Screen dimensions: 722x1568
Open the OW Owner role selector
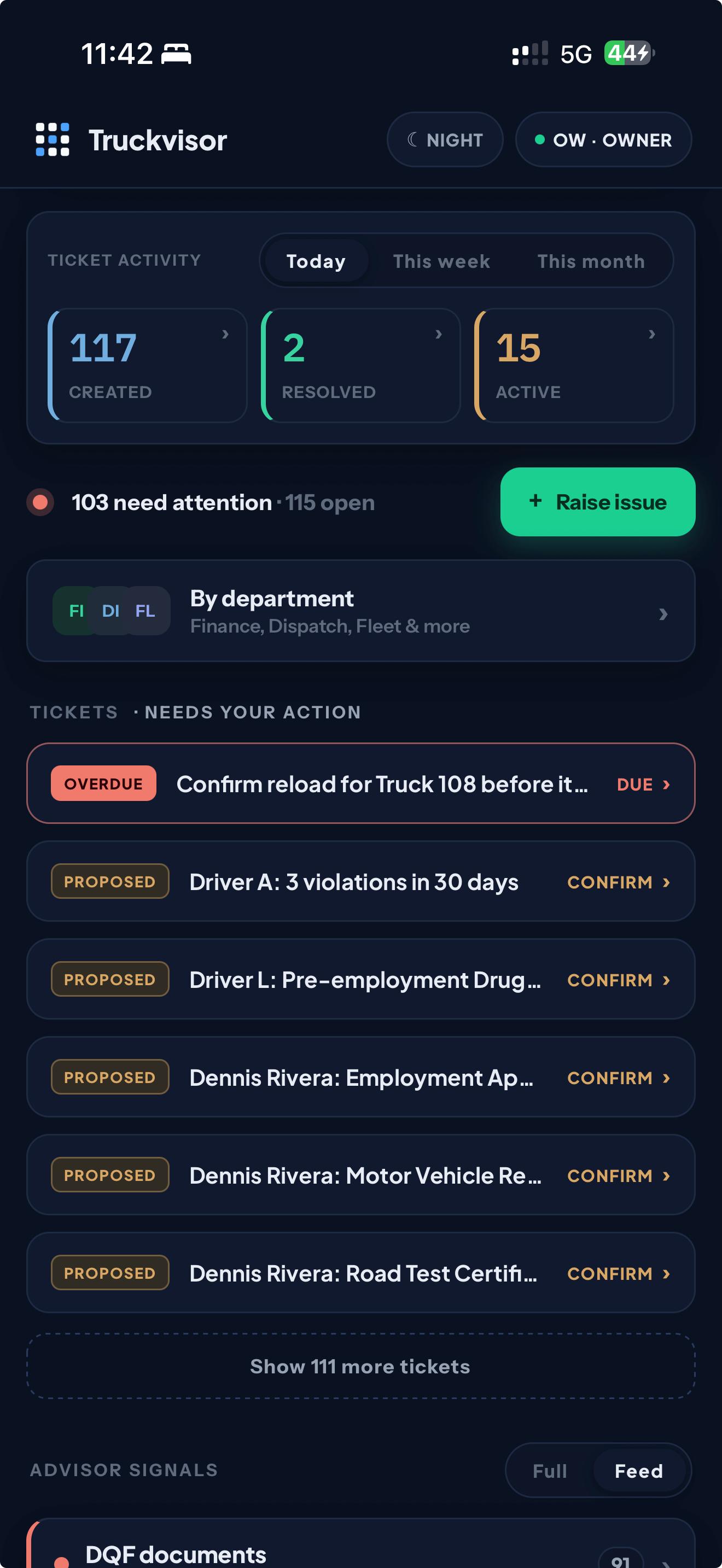(603, 139)
